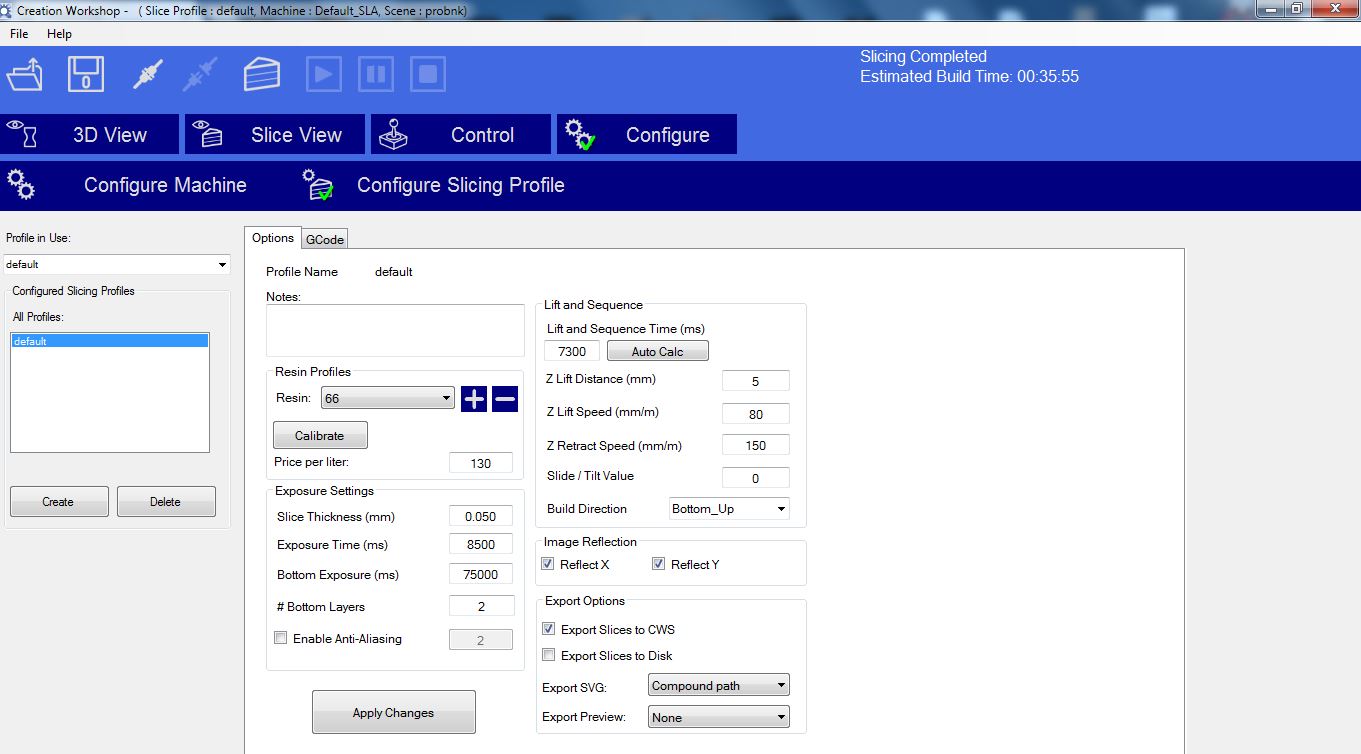Viewport: 1361px width, 754px height.
Task: Click the Apply Changes button
Action: tap(393, 713)
